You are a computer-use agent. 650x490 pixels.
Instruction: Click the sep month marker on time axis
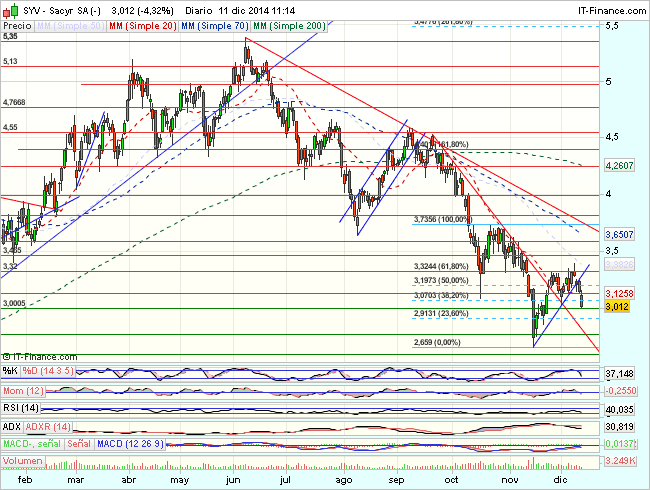coord(396,480)
